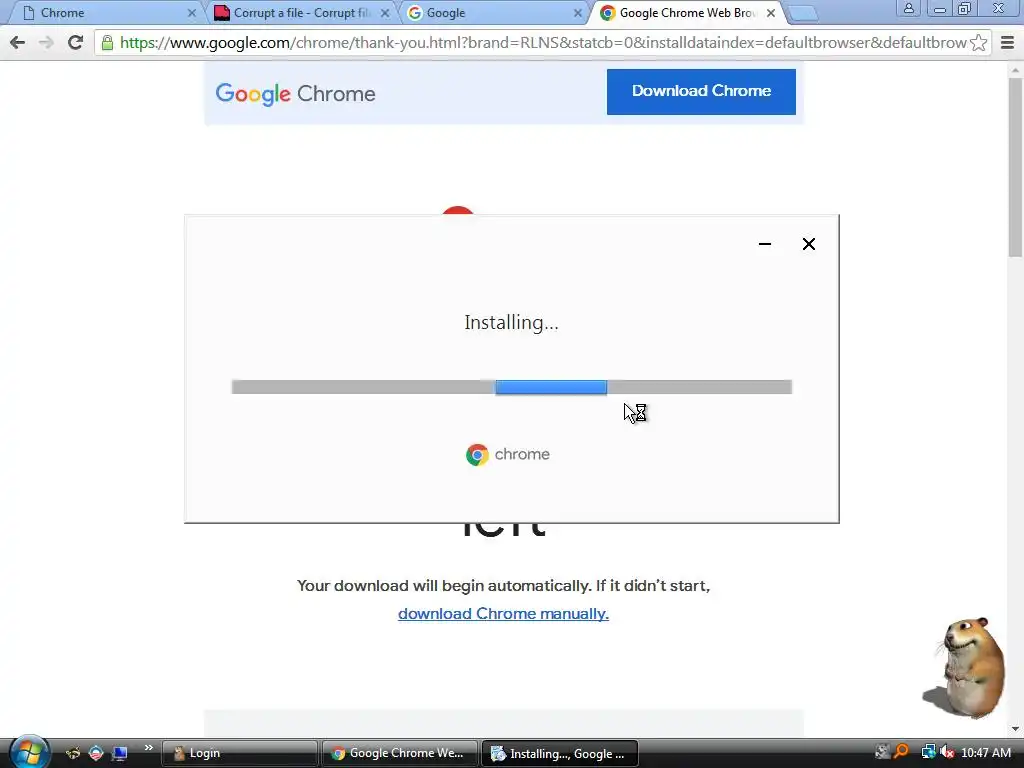Switch to the Chrome tab

[x=108, y=13]
